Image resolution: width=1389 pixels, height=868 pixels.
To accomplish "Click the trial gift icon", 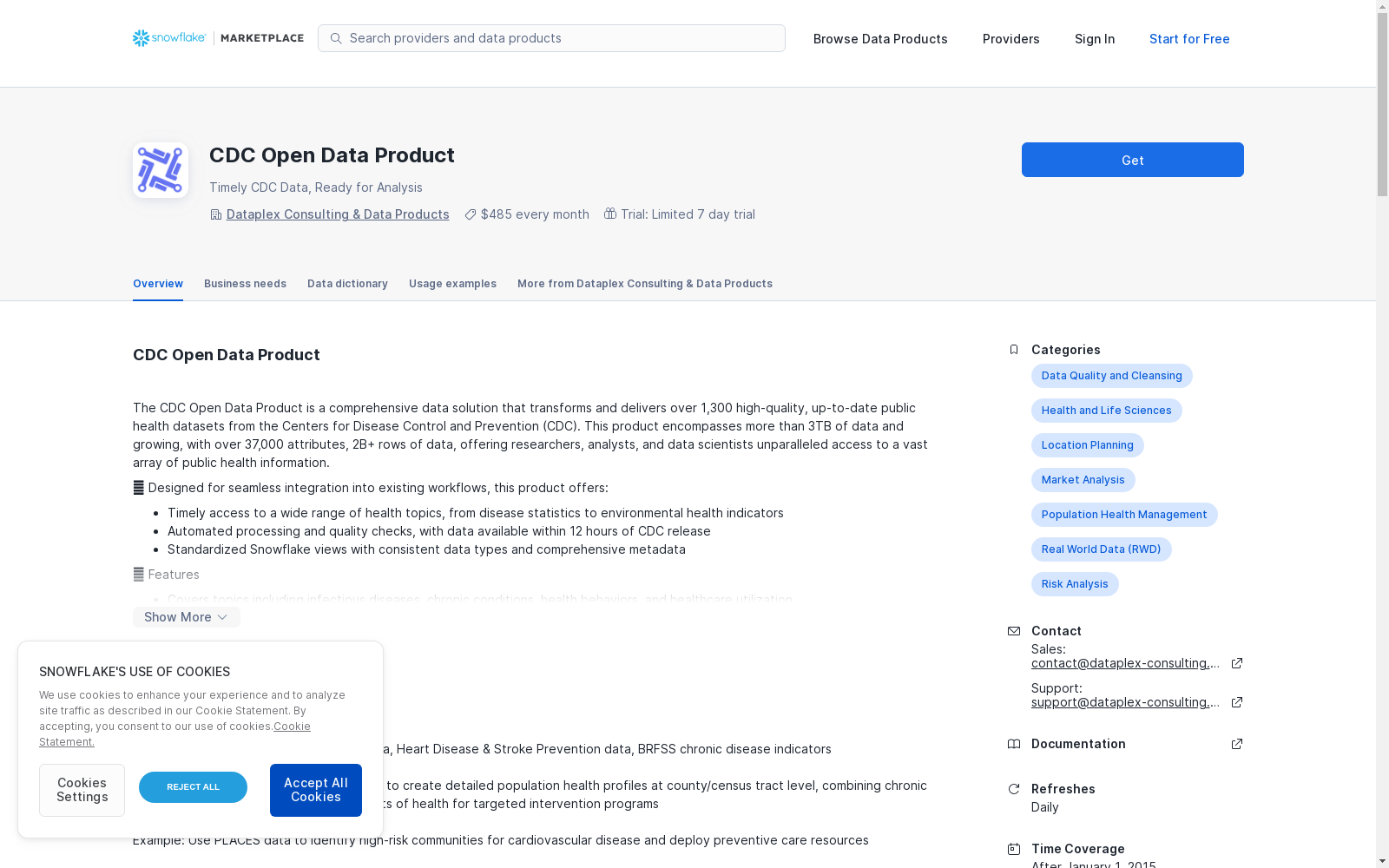I will point(610,214).
